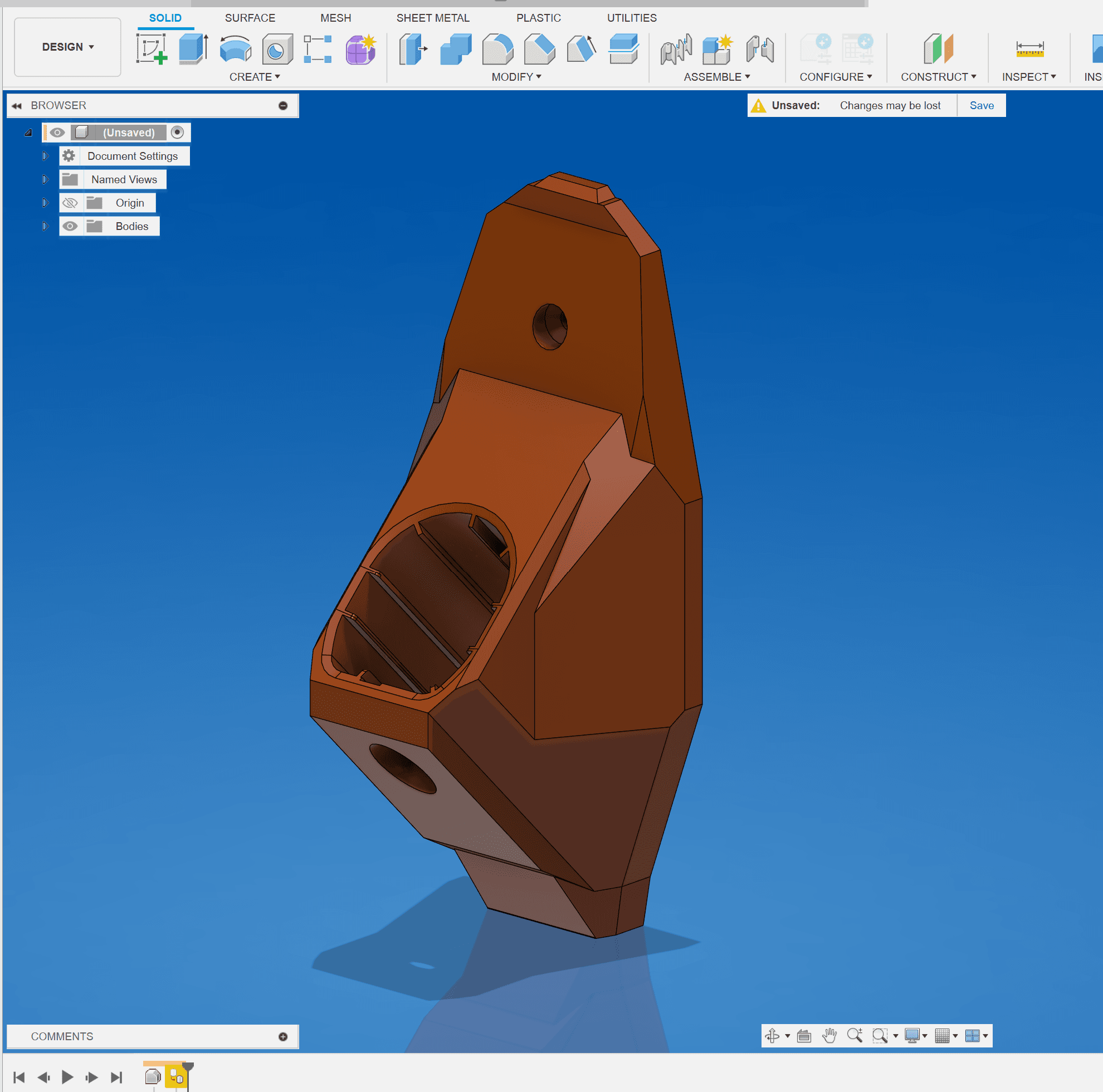Viewport: 1103px width, 1092px height.
Task: Switch to the Surface tab
Action: (x=250, y=18)
